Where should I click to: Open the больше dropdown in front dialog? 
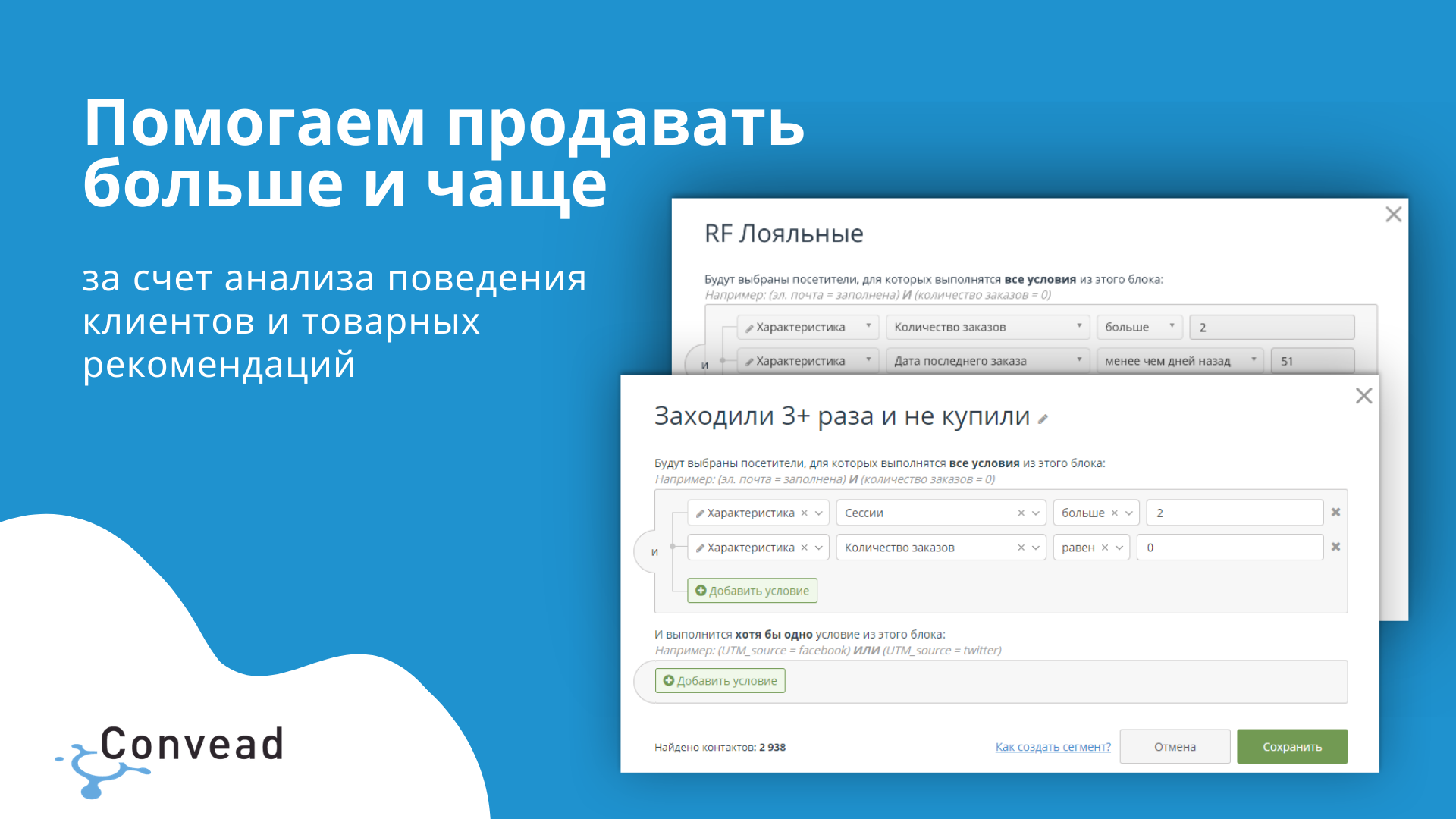[1129, 513]
